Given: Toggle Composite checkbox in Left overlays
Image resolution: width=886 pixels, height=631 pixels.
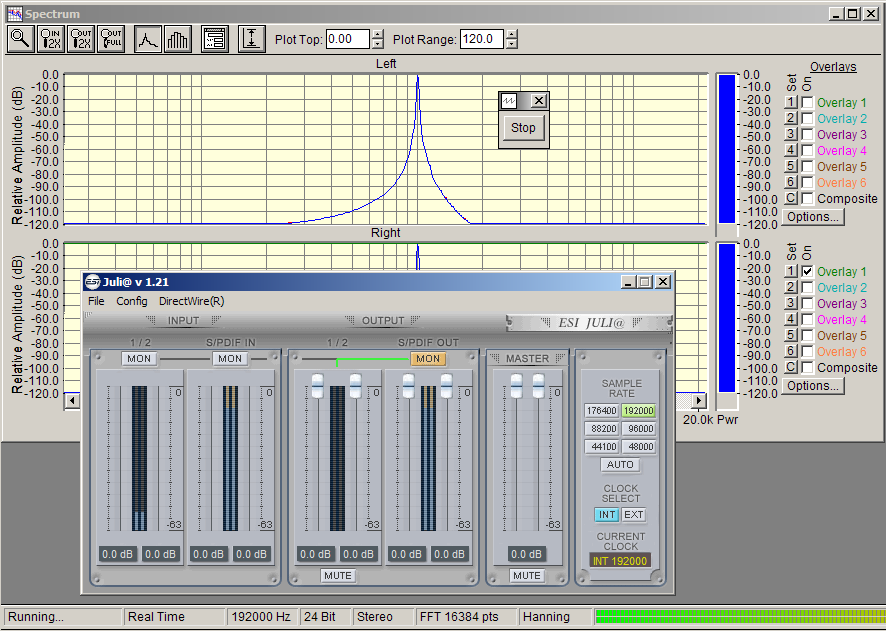Looking at the screenshot, I should [807, 199].
